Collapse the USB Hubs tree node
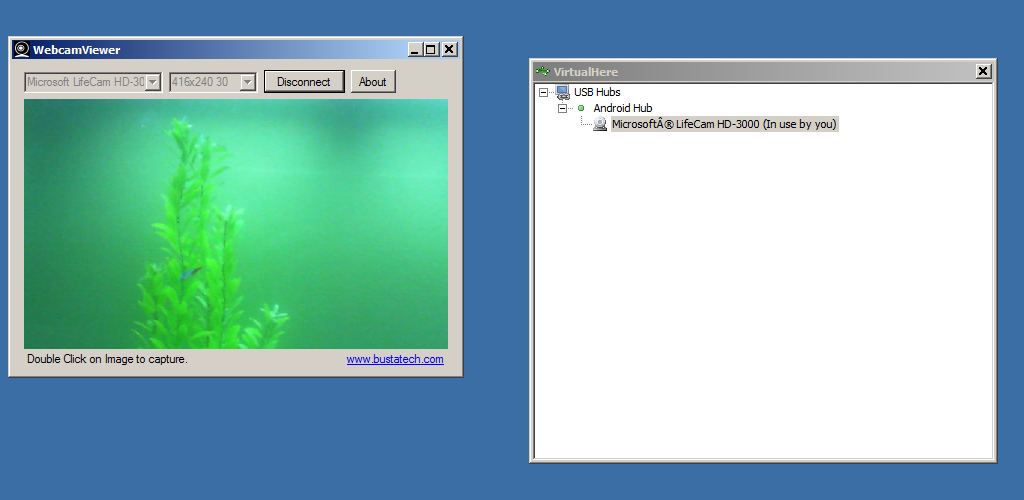This screenshot has height=500, width=1024. (543, 93)
